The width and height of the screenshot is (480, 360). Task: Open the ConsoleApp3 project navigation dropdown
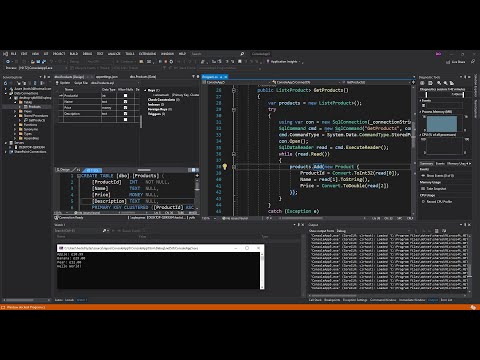pos(236,82)
